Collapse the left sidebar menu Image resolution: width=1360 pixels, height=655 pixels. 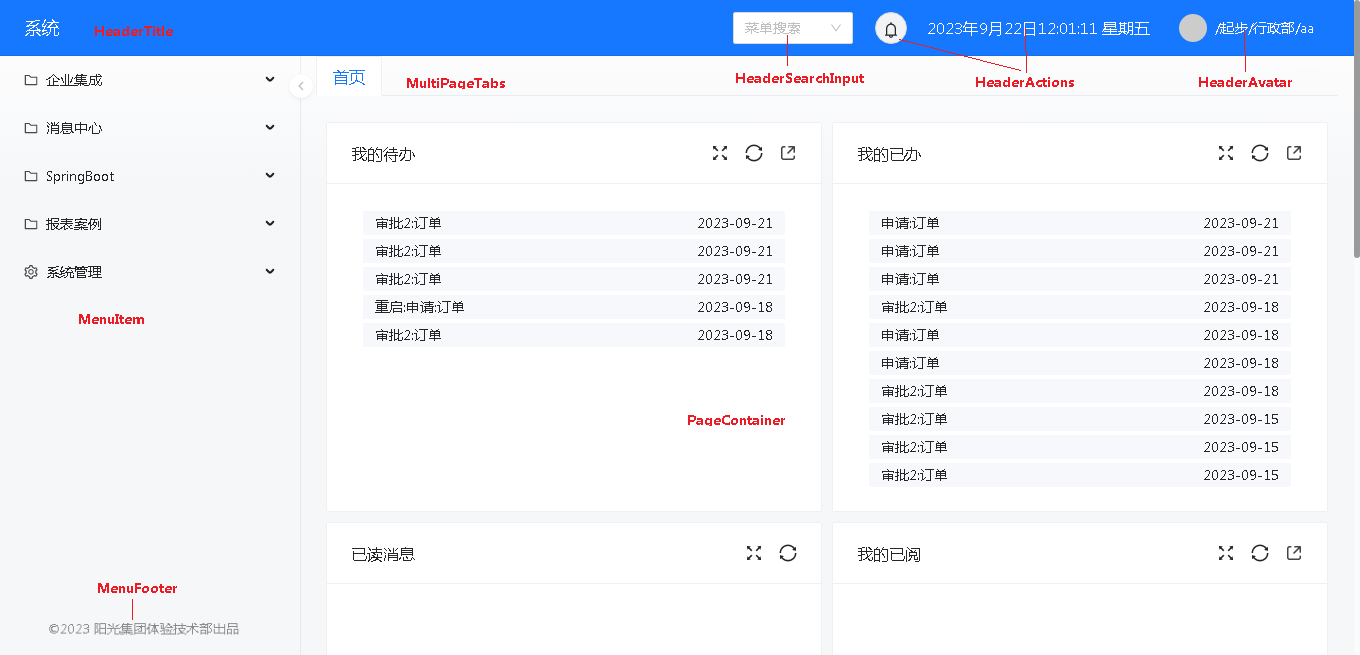[301, 86]
